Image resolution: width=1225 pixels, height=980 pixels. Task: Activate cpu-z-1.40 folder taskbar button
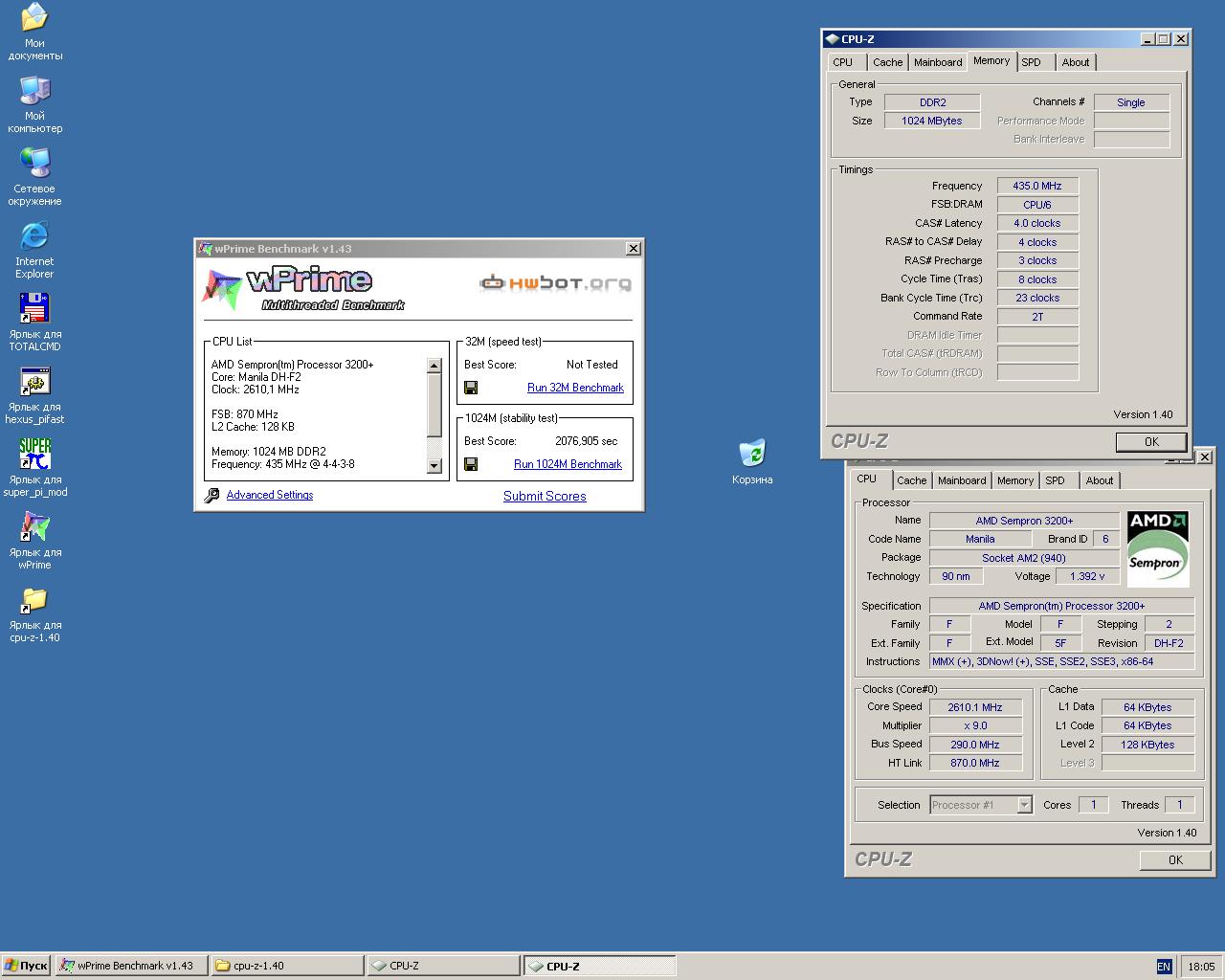287,966
